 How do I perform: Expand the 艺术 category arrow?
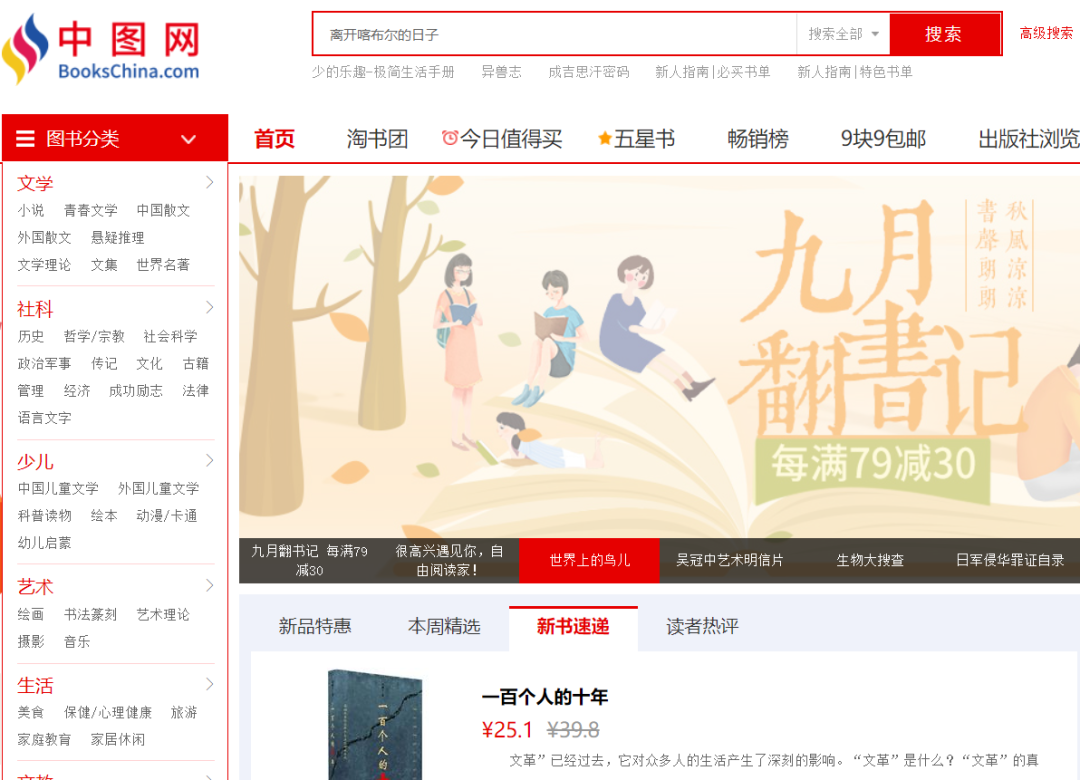pyautogui.click(x=209, y=586)
